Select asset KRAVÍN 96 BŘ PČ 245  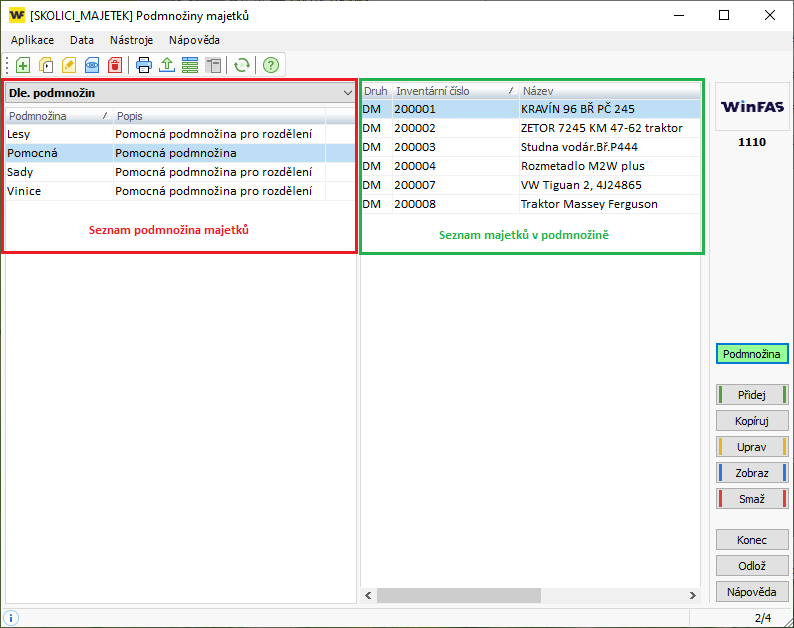coord(531,109)
